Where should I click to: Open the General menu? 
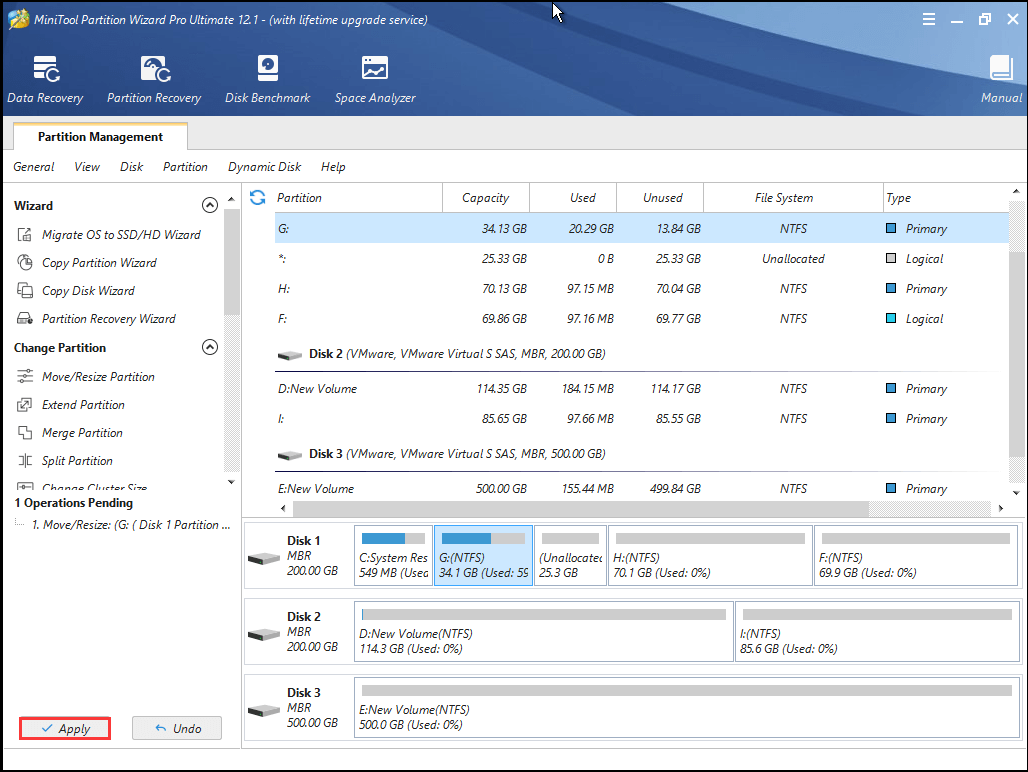pos(34,166)
